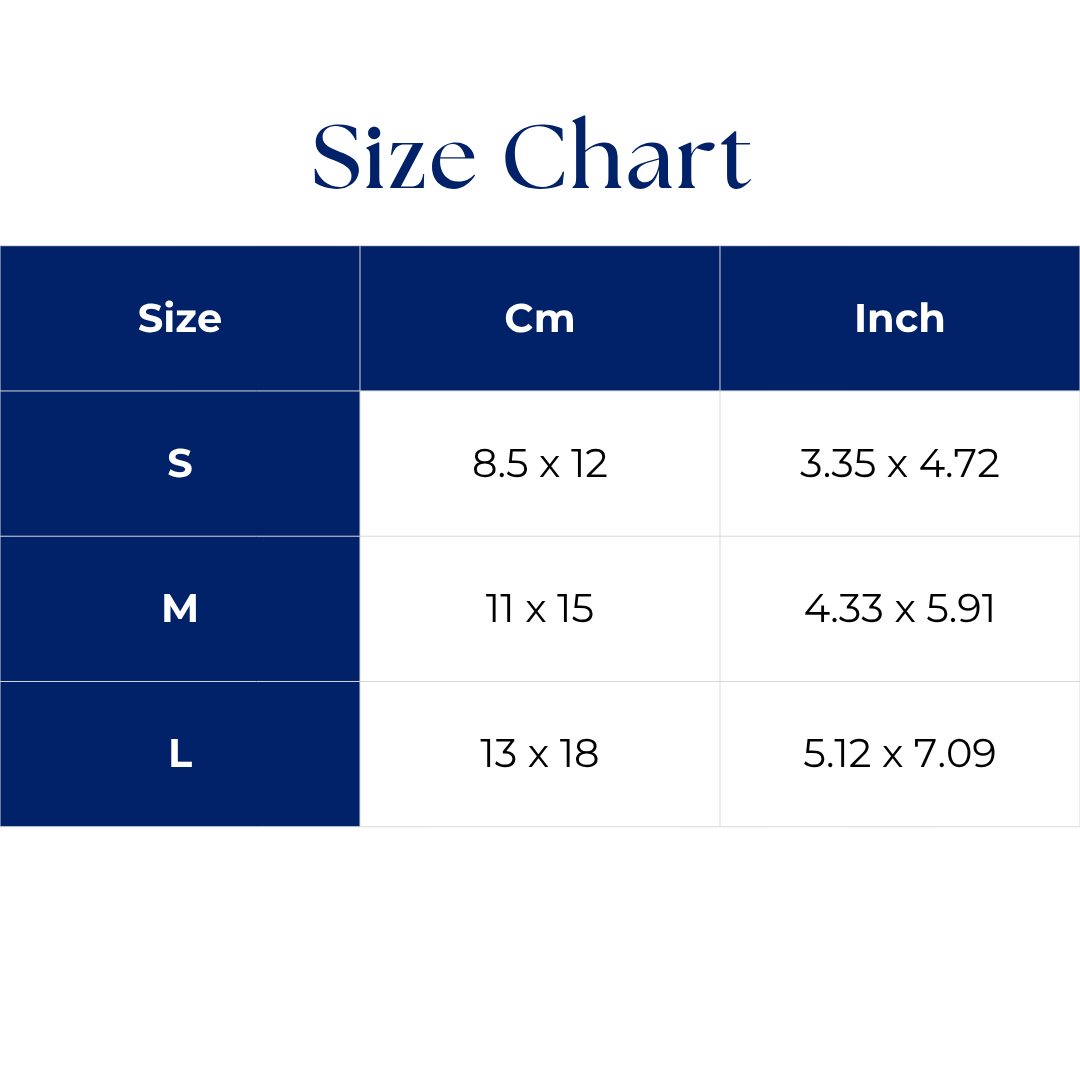This screenshot has width=1080, height=1080.
Task: Click the word "Size" in the large title
Action: click(x=394, y=156)
